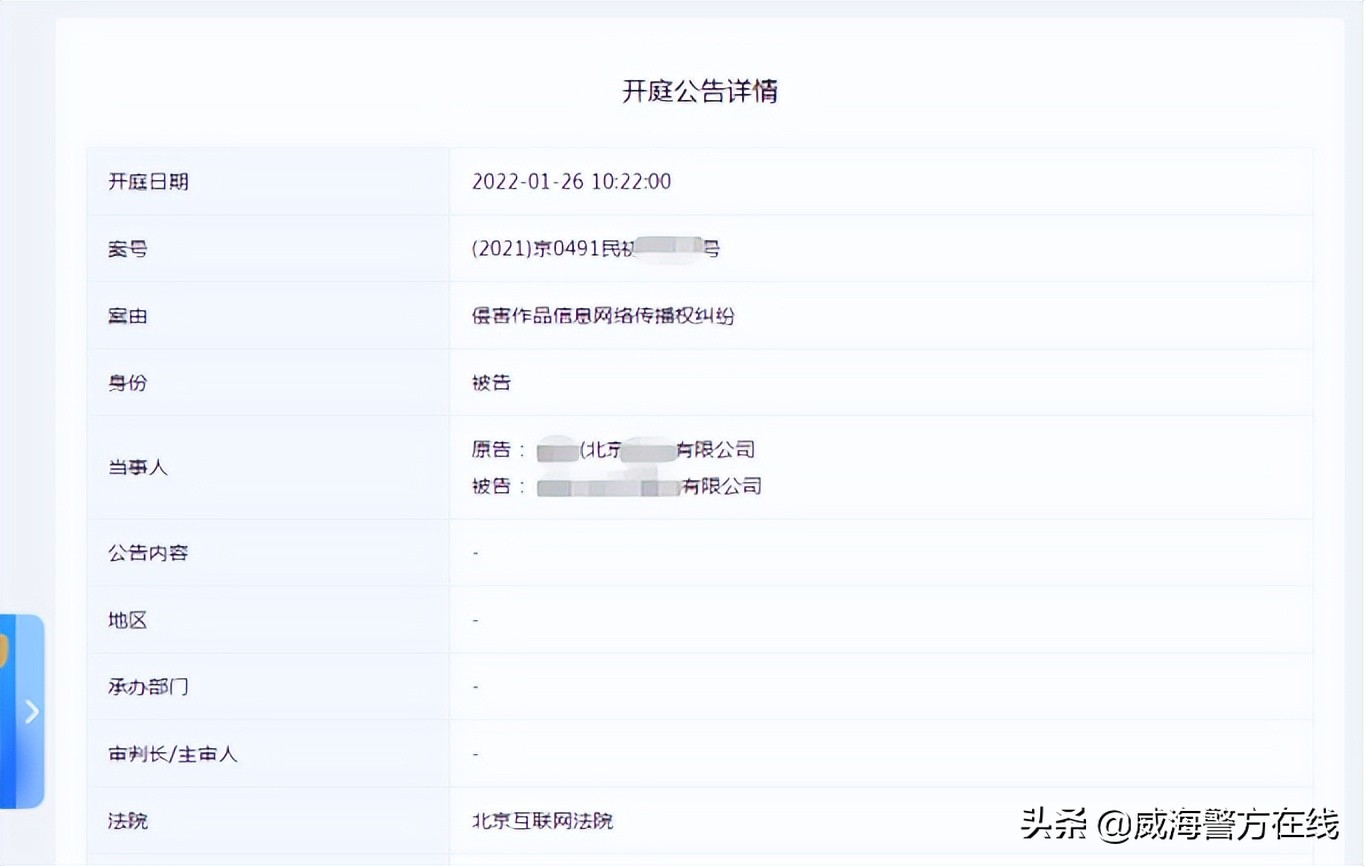The image size is (1364, 866).
Task: Click the case number (2021)京0491民初 value
Action: (595, 248)
